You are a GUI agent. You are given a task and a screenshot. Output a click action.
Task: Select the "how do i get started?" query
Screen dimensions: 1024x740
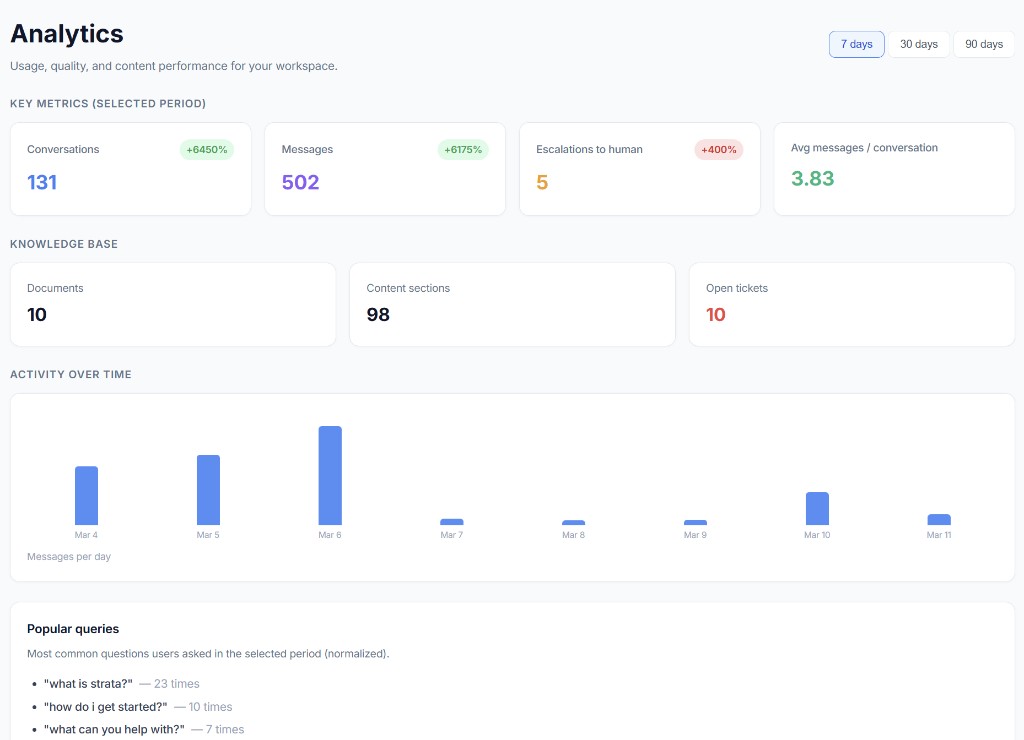(x=105, y=707)
